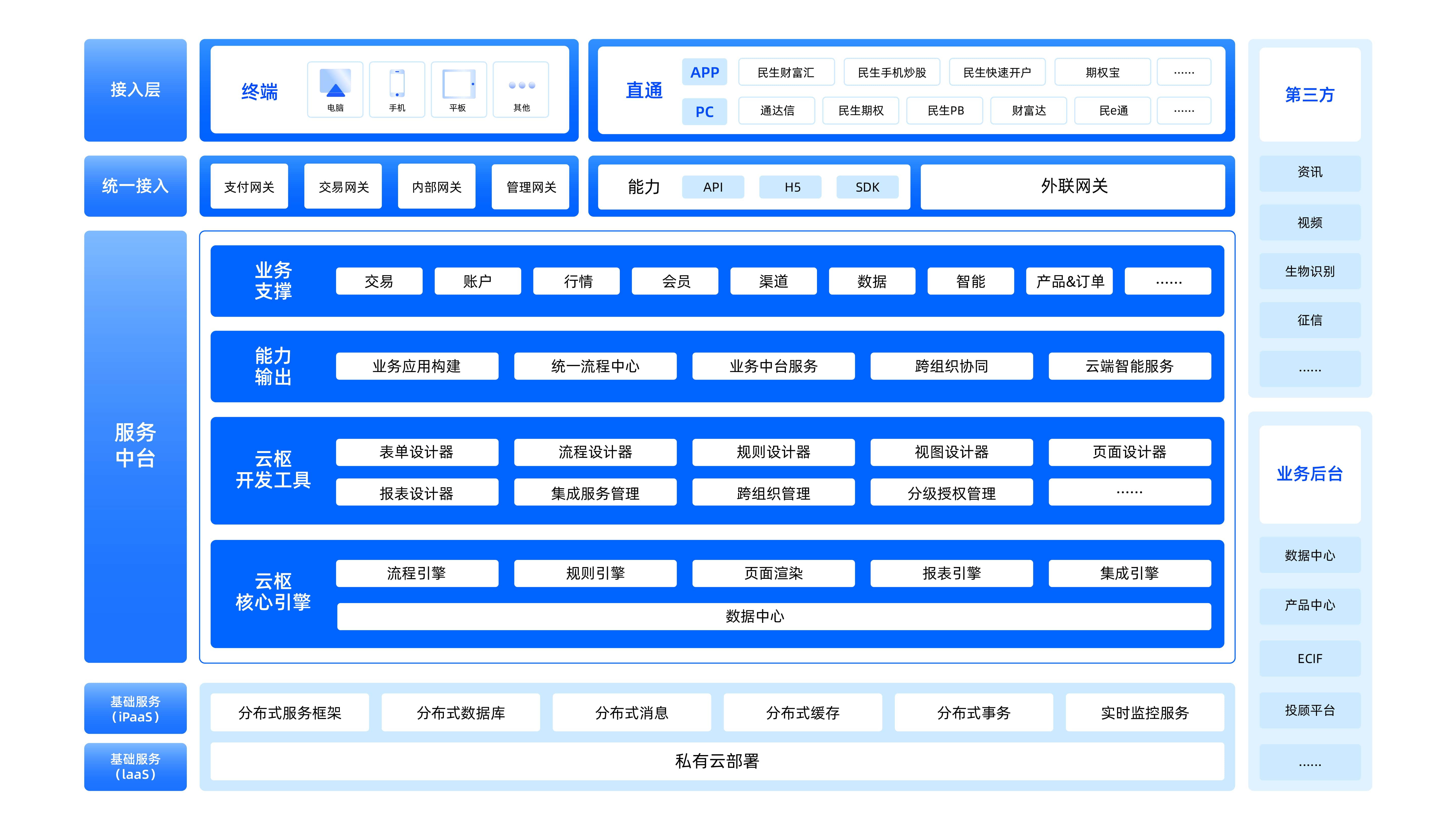The height and width of the screenshot is (819, 1456).
Task: Click 集成引擎 engine box
Action: [x=1130, y=574]
